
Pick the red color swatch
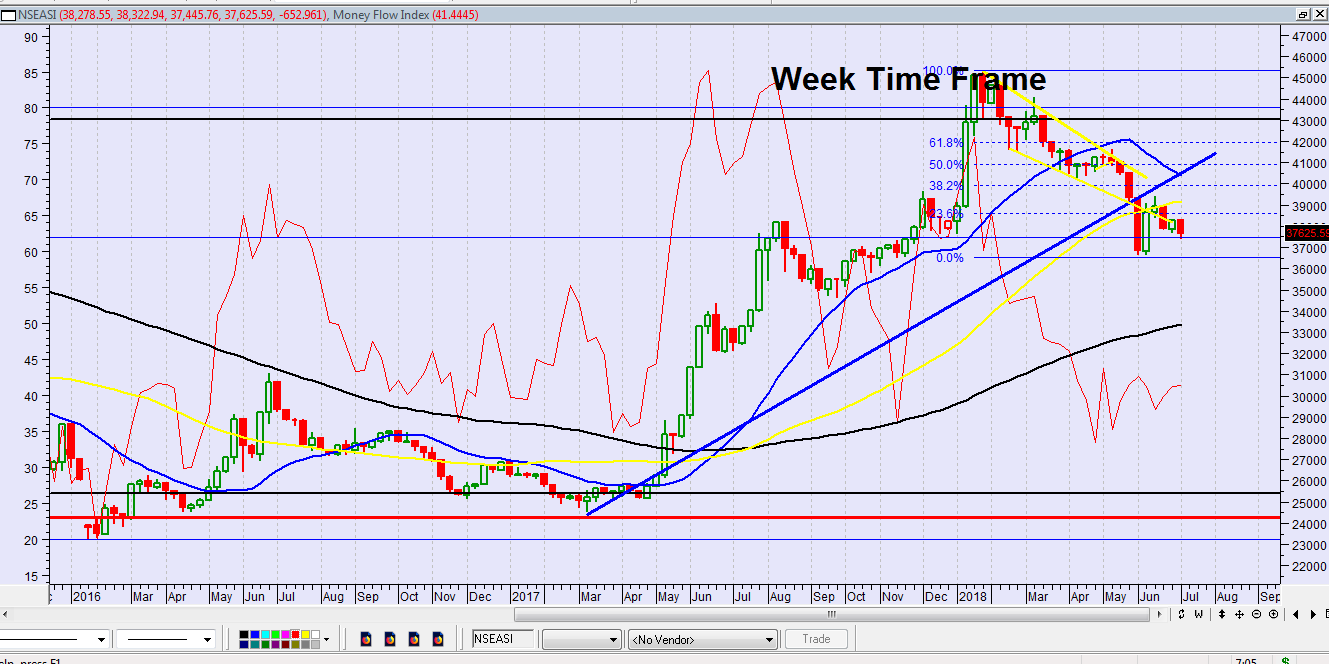[x=295, y=634]
